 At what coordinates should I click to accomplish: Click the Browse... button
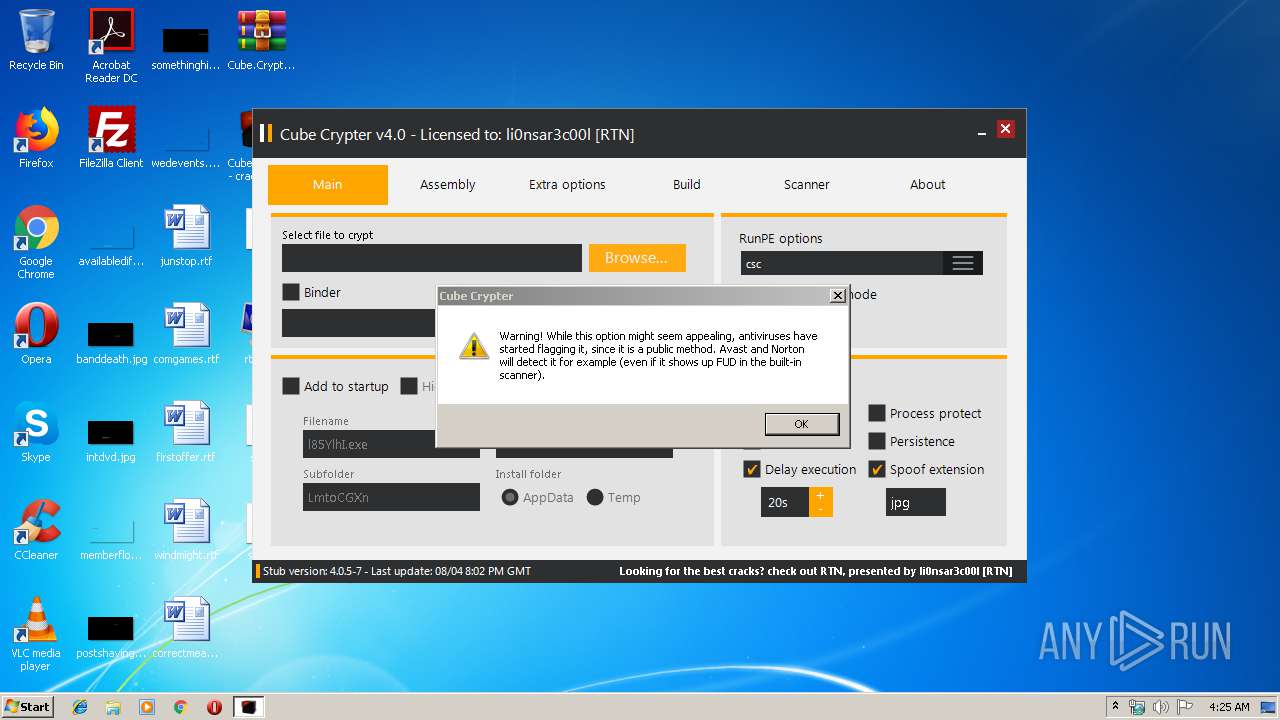click(x=637, y=258)
